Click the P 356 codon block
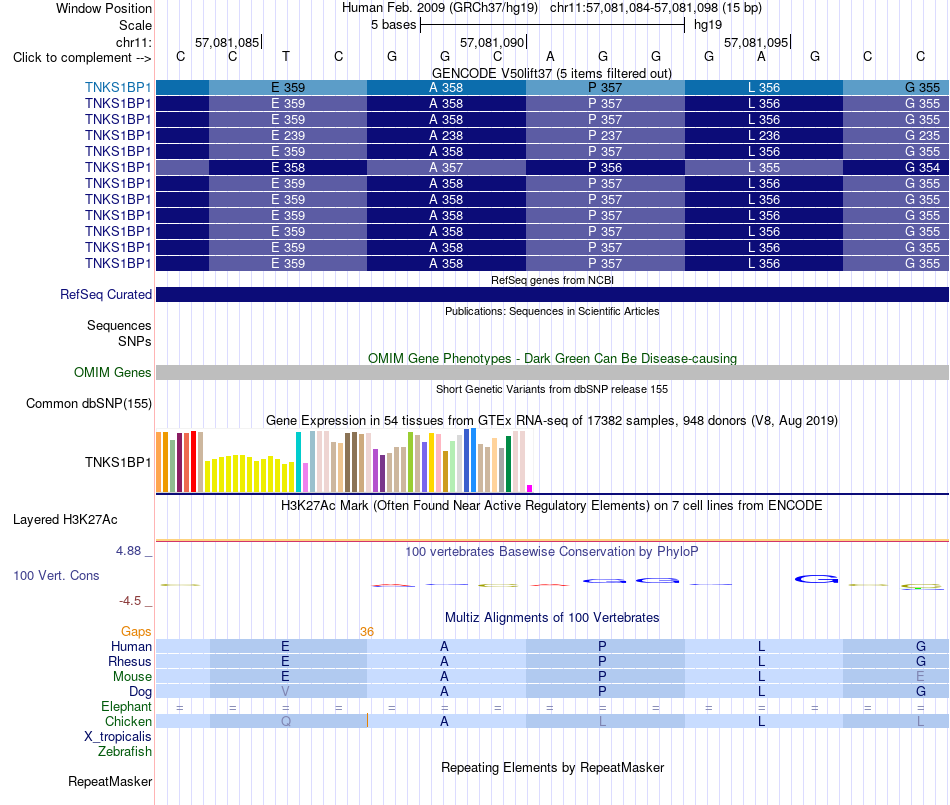 click(605, 167)
